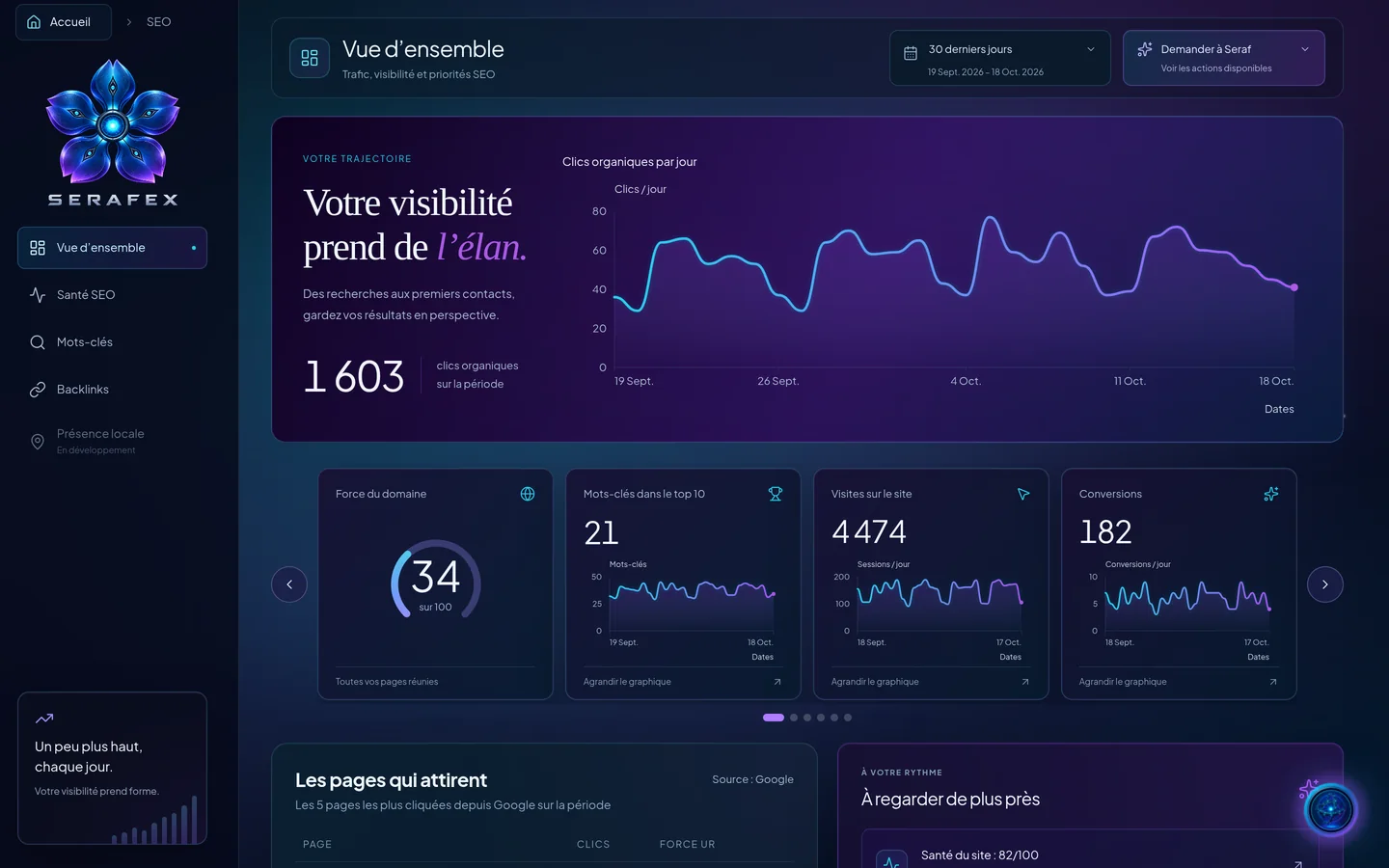Click the globe icon on Force du domaine
This screenshot has height=868, width=1389.
click(528, 494)
